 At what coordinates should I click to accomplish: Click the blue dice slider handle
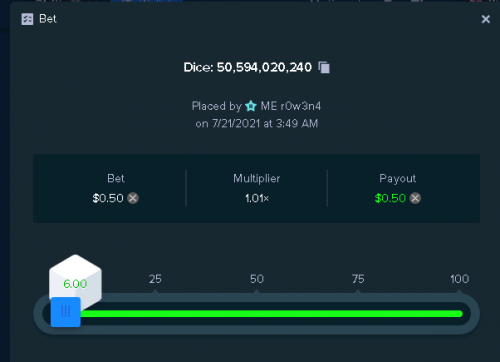pyautogui.click(x=66, y=312)
